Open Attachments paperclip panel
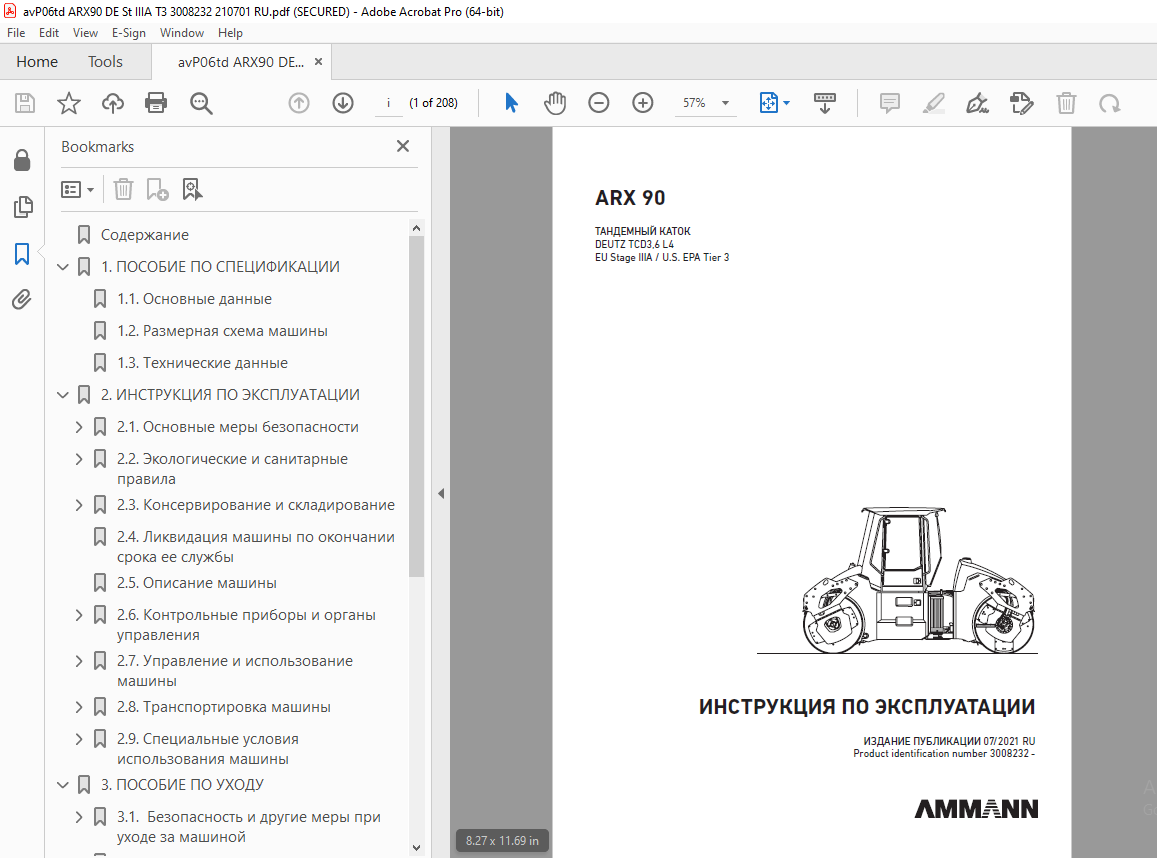The height and width of the screenshot is (858, 1157). 21,300
